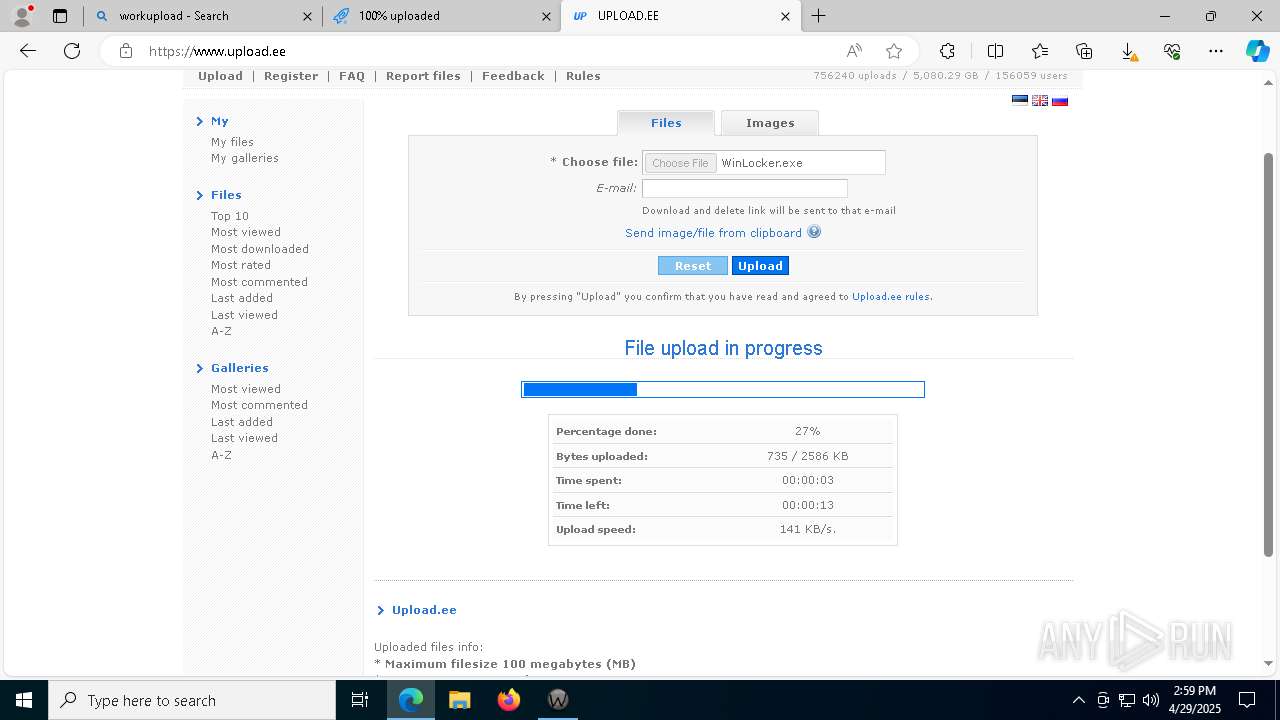Click the taskbar search box
Viewport: 1280px width, 720px height.
coord(192,700)
